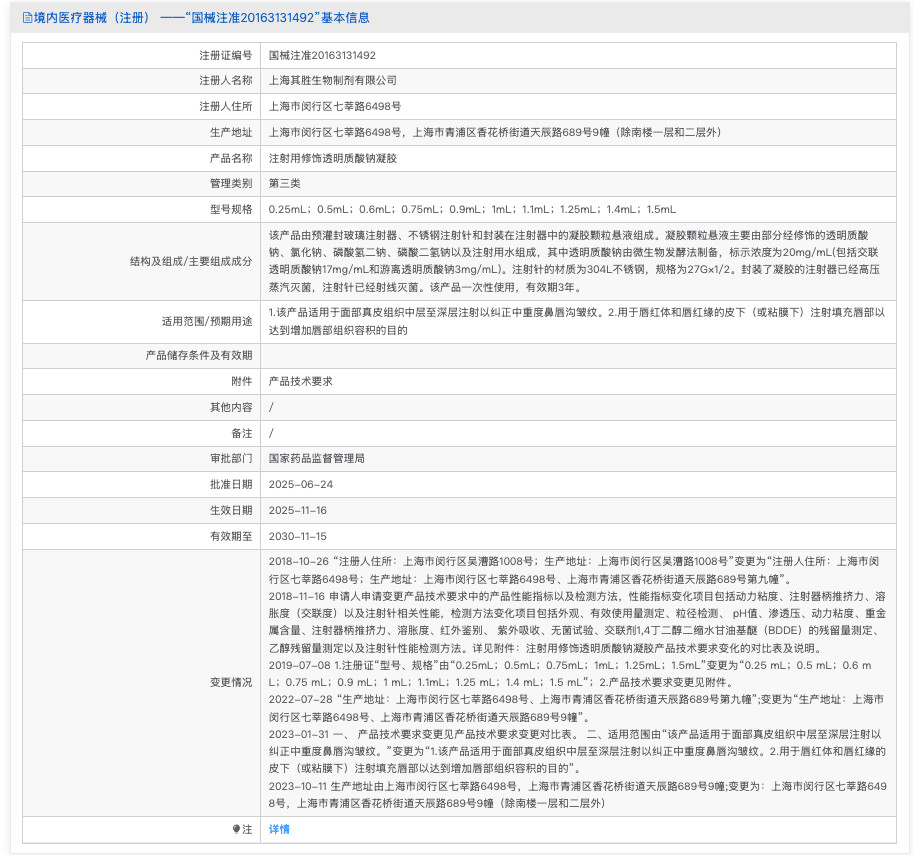Click the product name 注射用修饰透明质酸钠凝胶
The width and height of the screenshot is (913, 855).
click(x=333, y=158)
